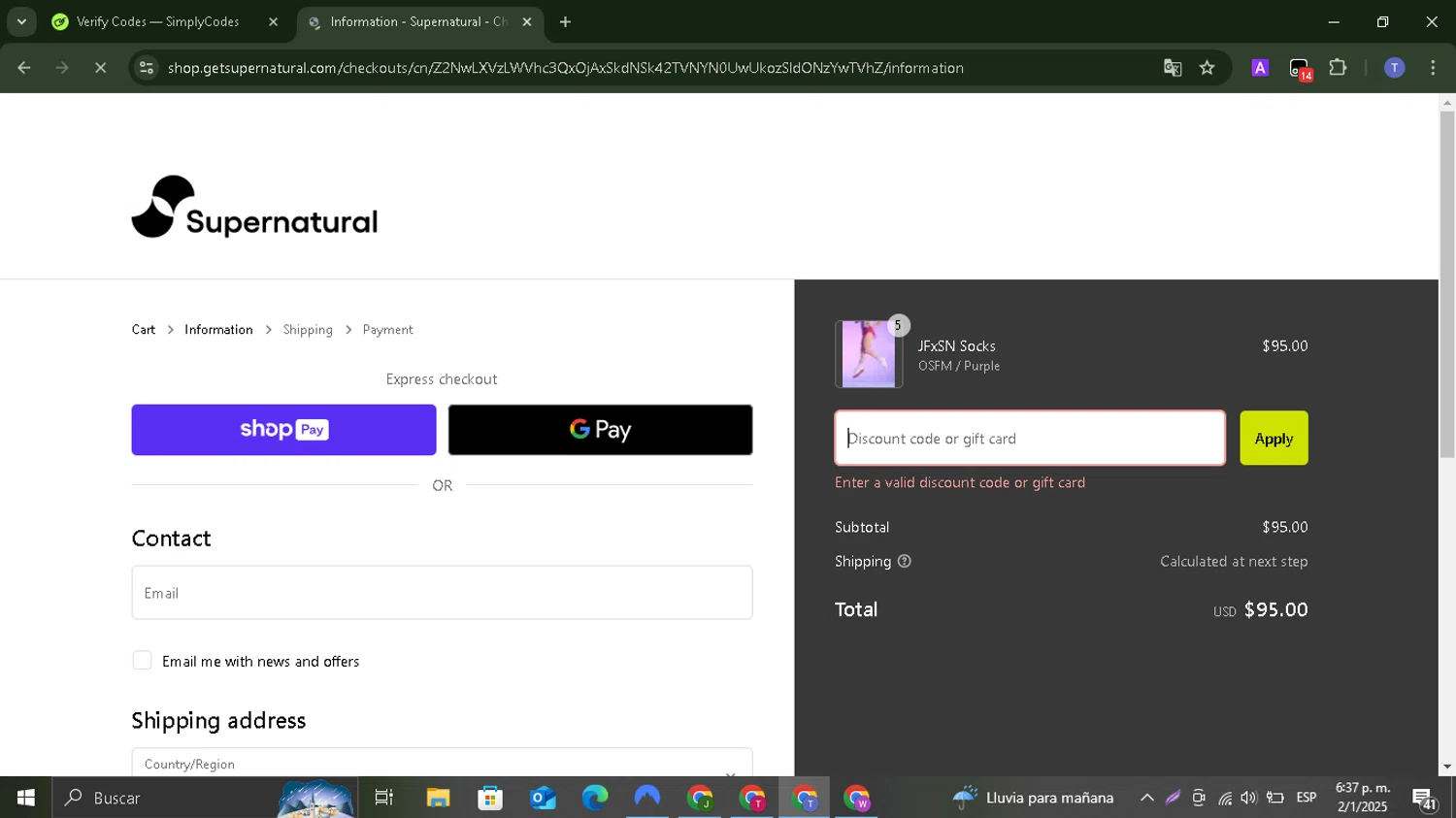Open the Chrome profile avatar
The height and width of the screenshot is (818, 1456).
[1394, 68]
